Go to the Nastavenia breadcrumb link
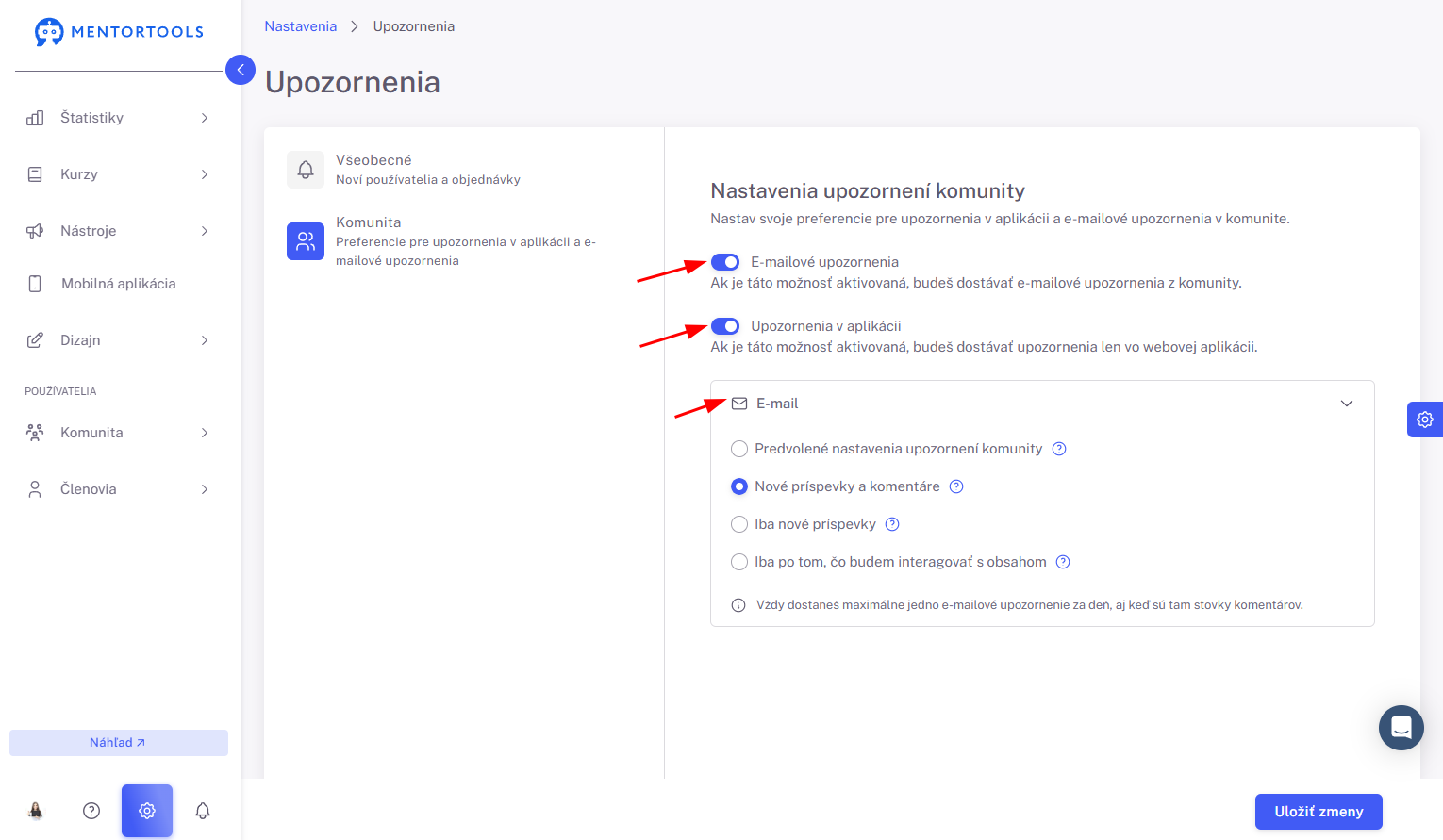Image resolution: width=1443 pixels, height=840 pixels. (300, 26)
